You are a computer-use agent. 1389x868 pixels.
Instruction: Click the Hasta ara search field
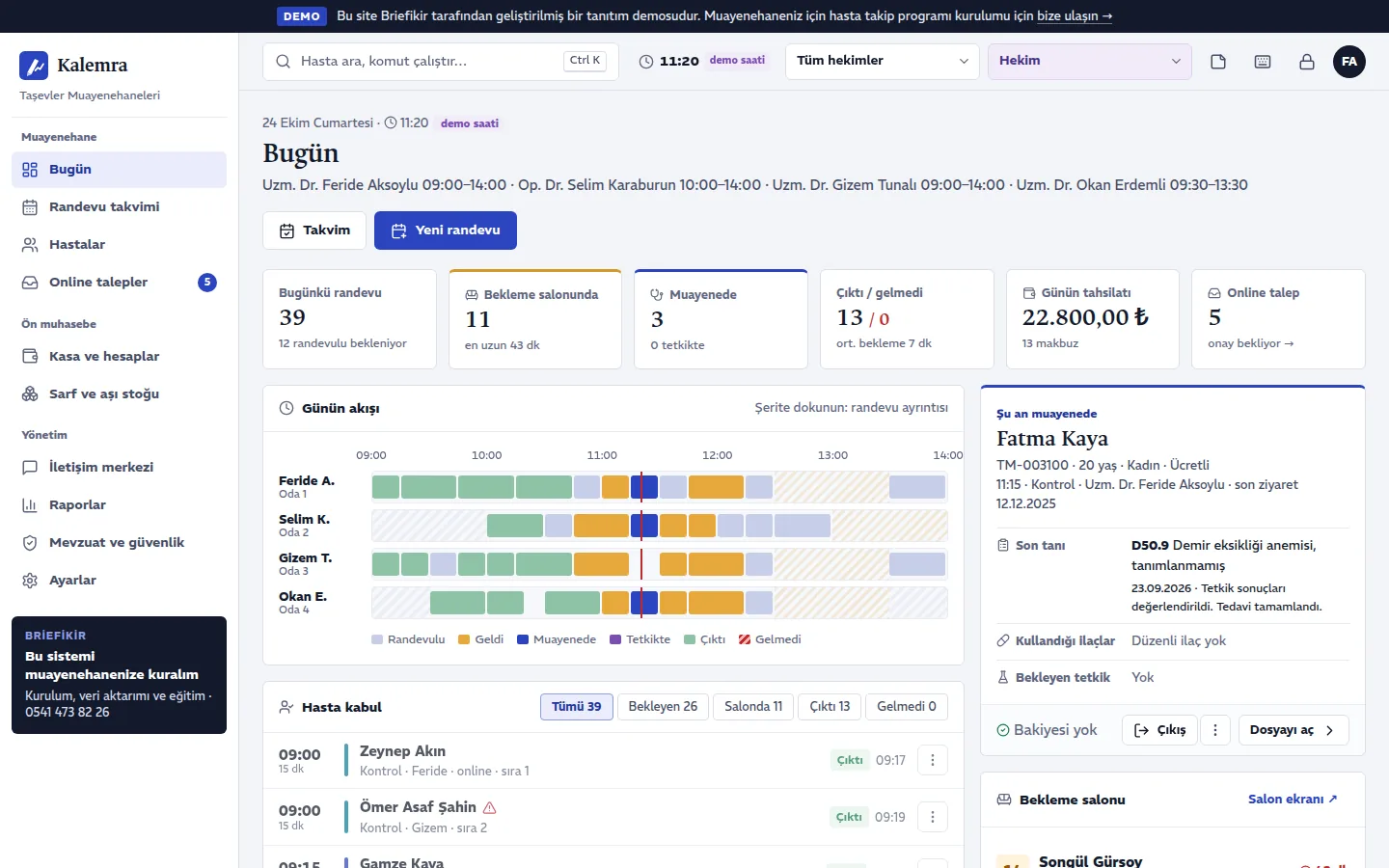click(441, 61)
